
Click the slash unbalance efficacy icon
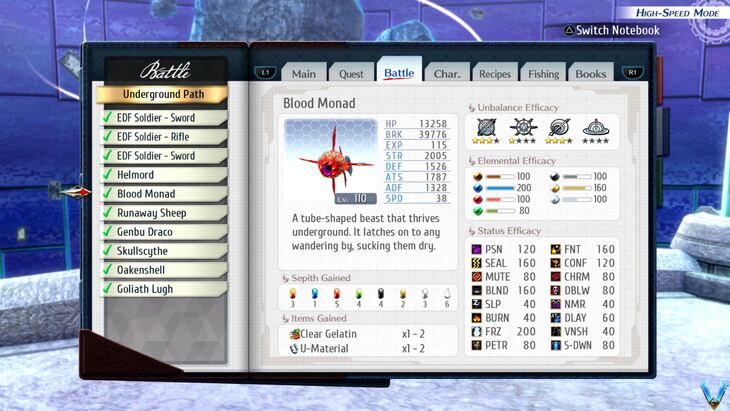click(486, 127)
